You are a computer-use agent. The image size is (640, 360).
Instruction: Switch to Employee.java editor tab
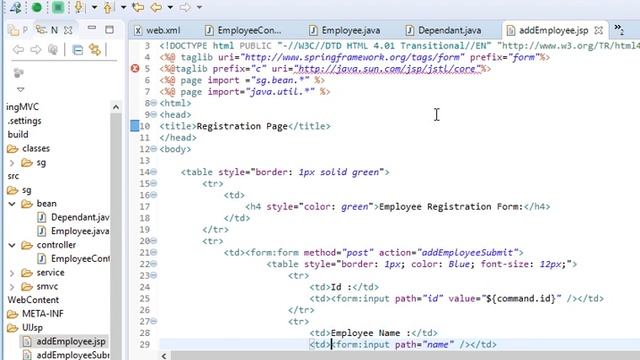345,31
